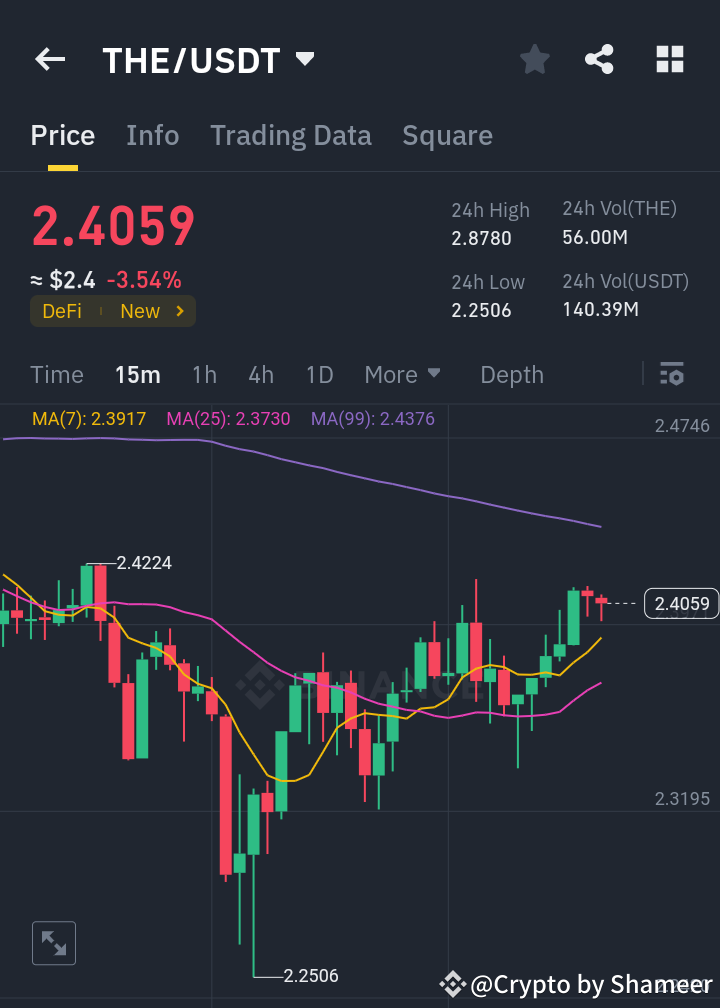Image resolution: width=720 pixels, height=1008 pixels.
Task: Tap the DeFi category label
Action: coord(62,310)
